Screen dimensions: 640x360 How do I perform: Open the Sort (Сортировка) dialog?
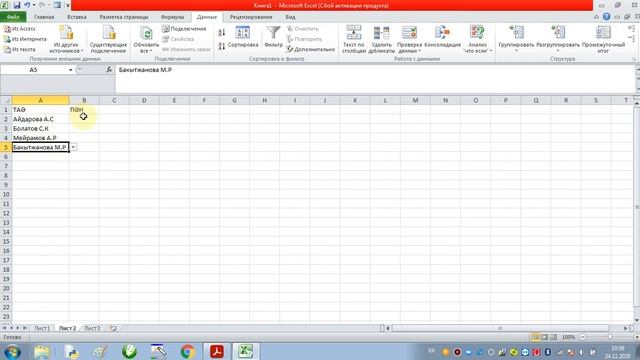[x=243, y=37]
